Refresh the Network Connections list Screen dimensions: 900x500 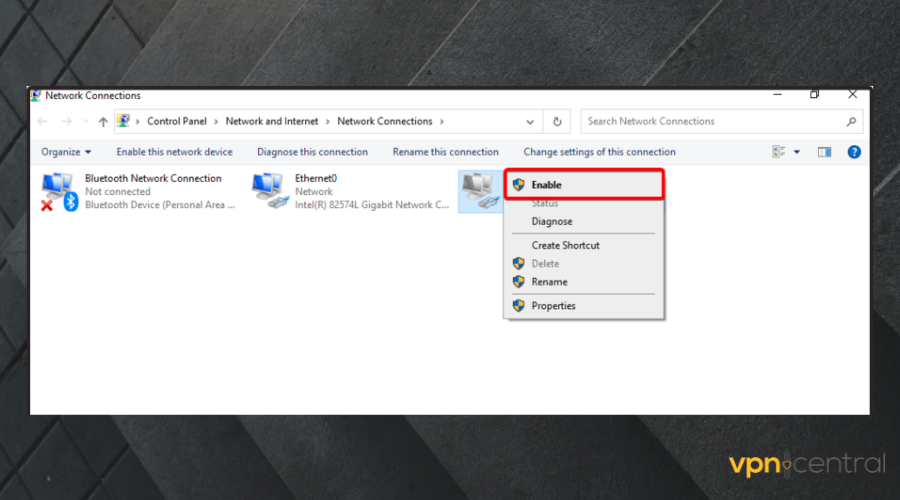click(557, 122)
